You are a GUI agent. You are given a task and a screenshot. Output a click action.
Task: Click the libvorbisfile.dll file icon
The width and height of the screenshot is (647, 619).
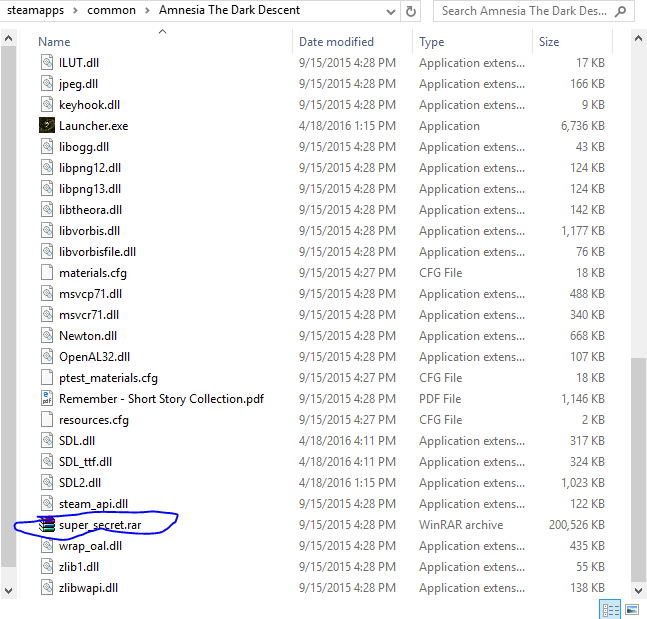[47, 252]
